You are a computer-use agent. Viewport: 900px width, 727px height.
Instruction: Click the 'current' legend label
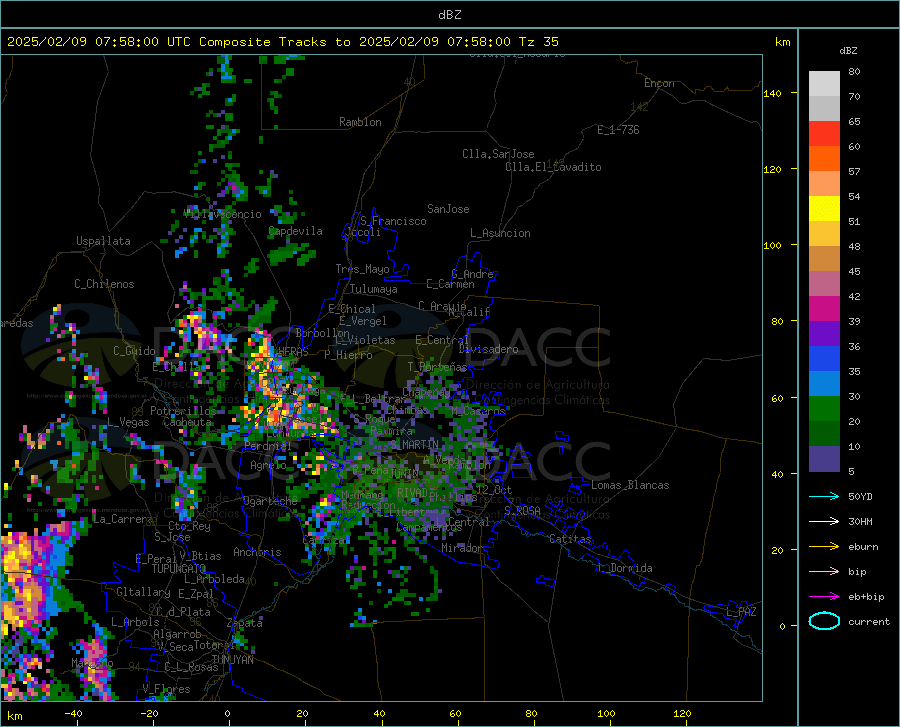click(x=869, y=621)
